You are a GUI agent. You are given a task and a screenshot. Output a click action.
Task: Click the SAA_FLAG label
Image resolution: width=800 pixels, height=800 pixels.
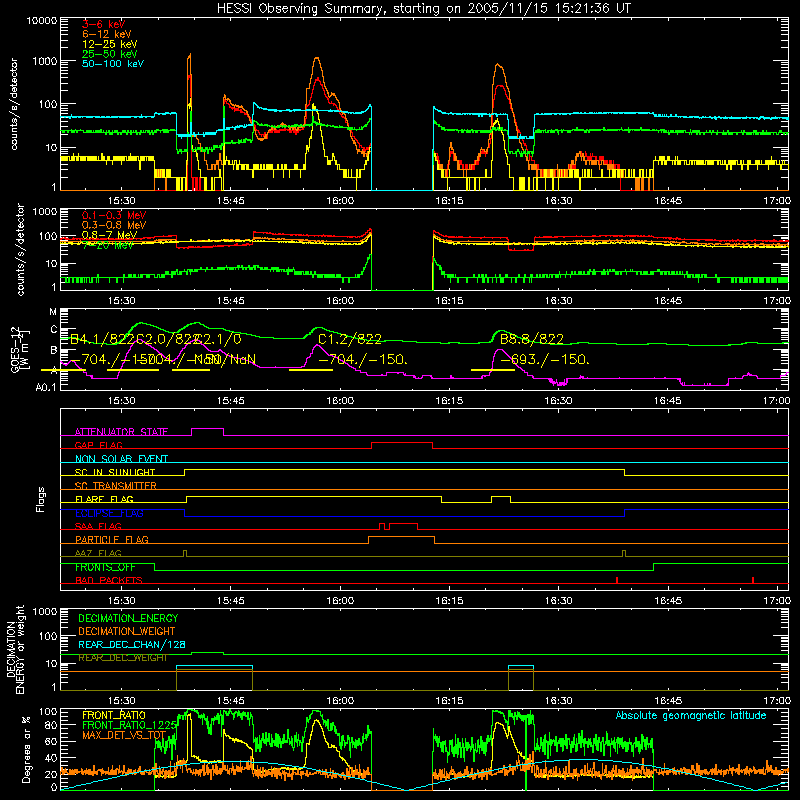tap(98, 527)
